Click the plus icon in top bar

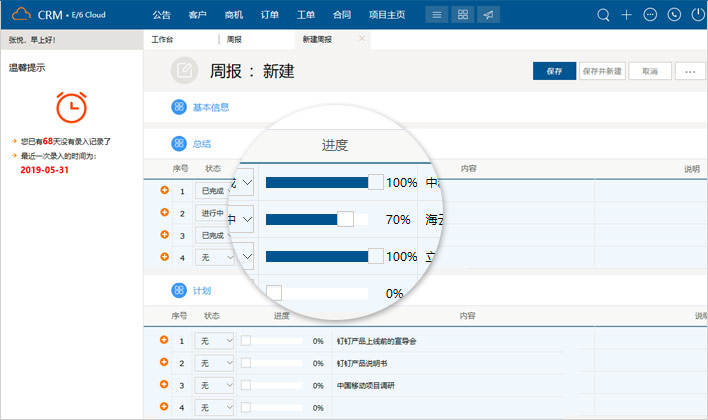[627, 15]
